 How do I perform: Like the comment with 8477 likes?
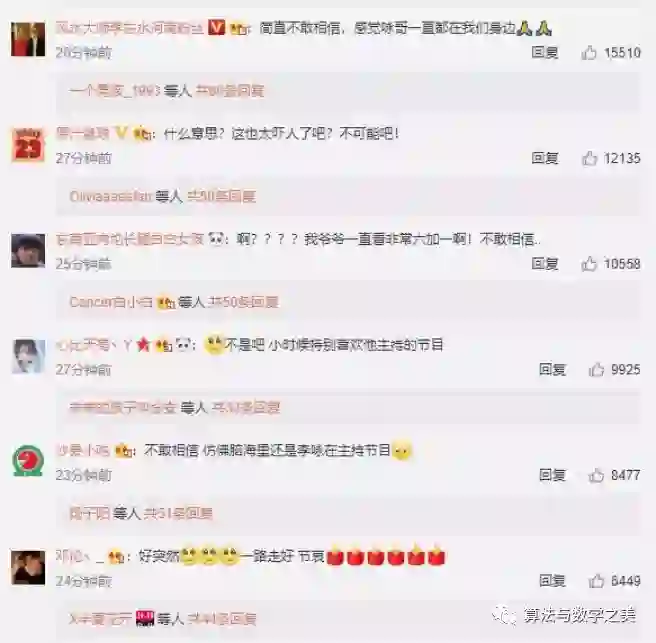tap(596, 475)
